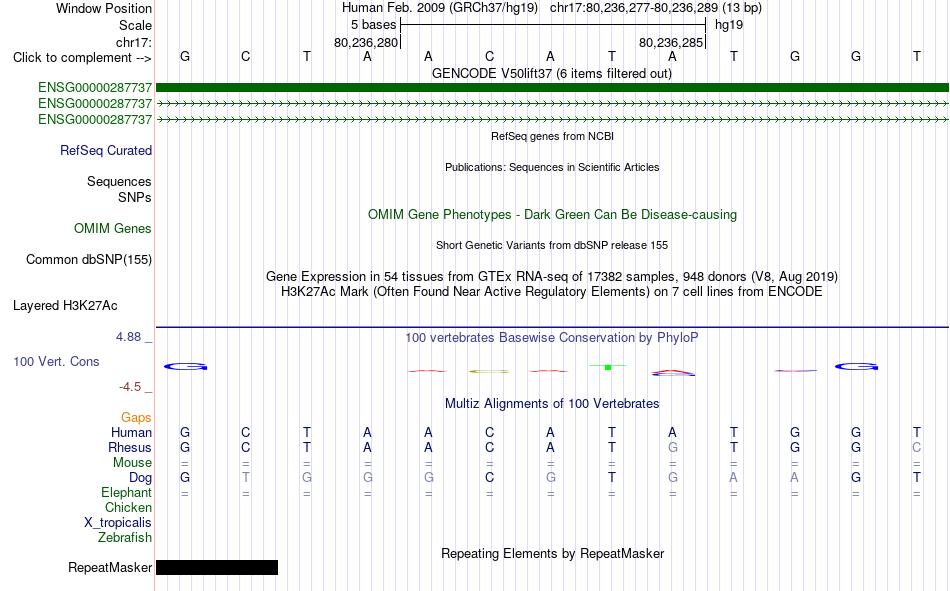Click the SNPs track label
950x591 pixels.
point(135,198)
